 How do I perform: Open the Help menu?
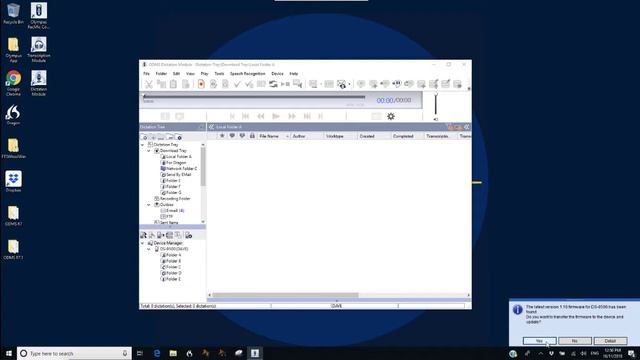(x=293, y=74)
